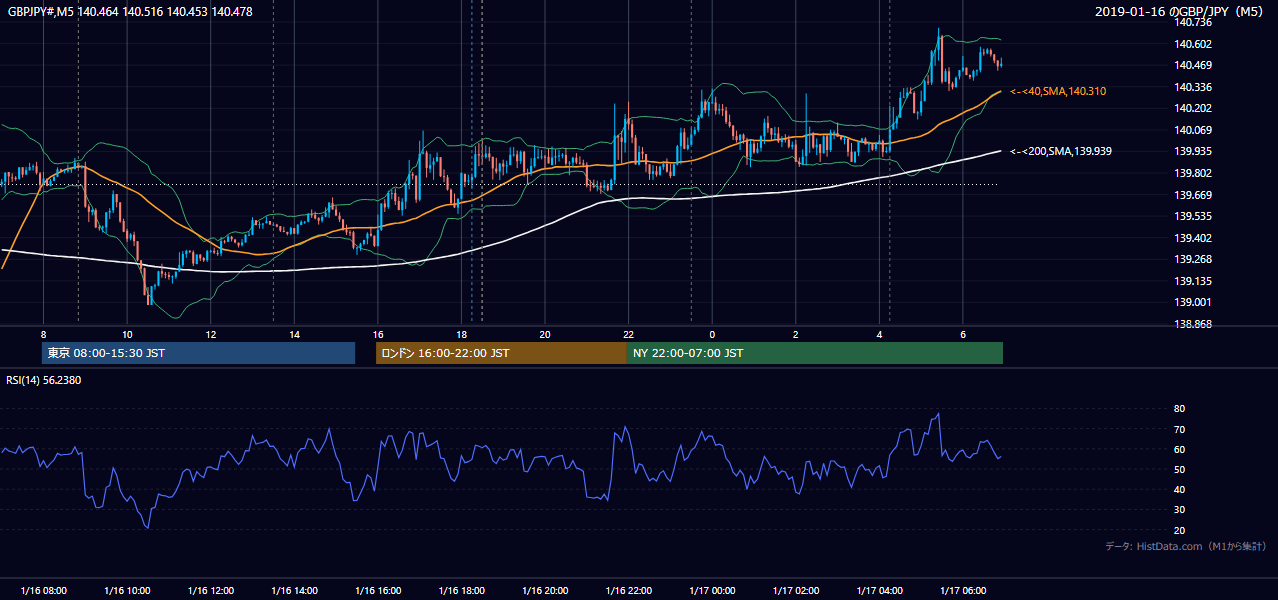
Task: Click price axis value 140.336
Action: click(x=1194, y=87)
